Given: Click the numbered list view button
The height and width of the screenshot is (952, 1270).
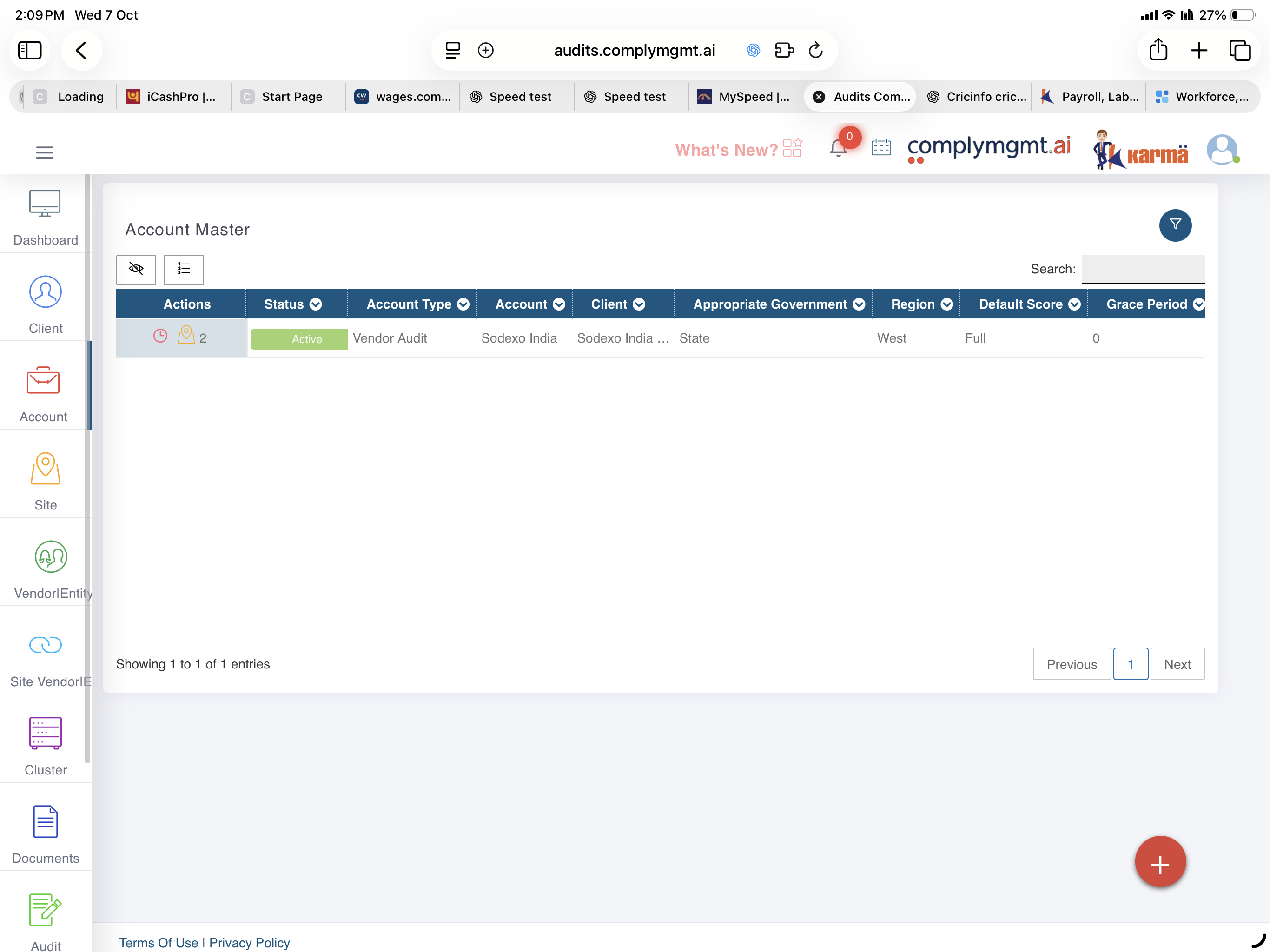Looking at the screenshot, I should pyautogui.click(x=184, y=269).
